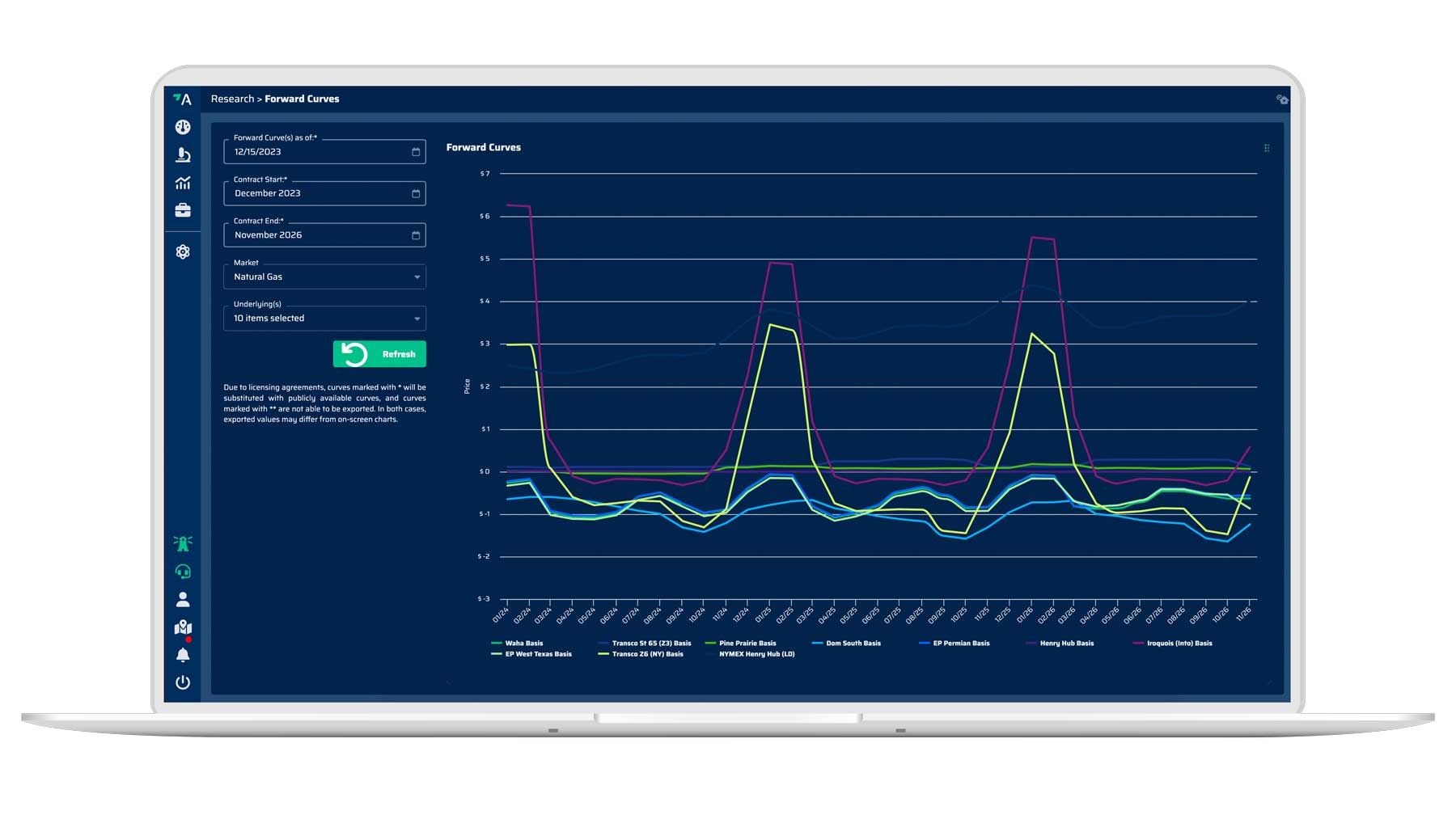Open the Market dropdown showing Natural Gas

point(324,277)
